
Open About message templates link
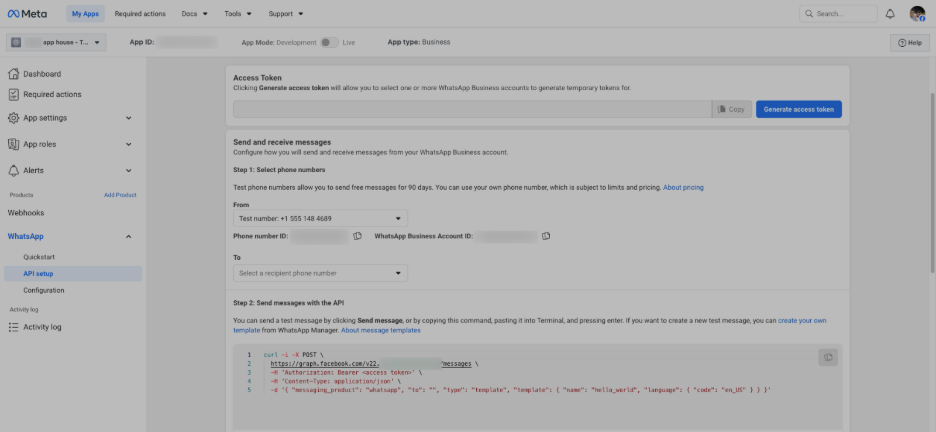click(x=381, y=330)
